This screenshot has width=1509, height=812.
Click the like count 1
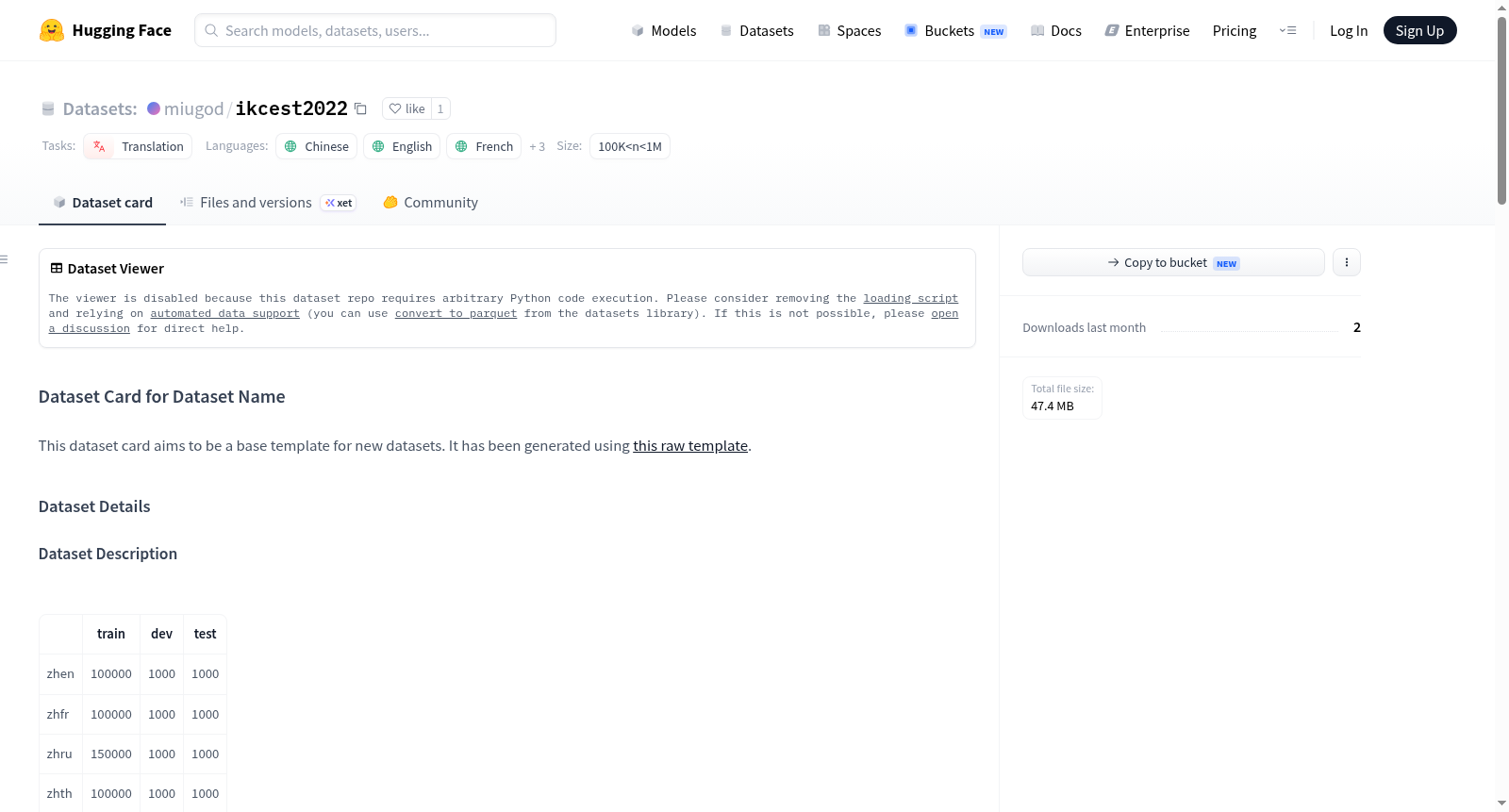coord(440,108)
